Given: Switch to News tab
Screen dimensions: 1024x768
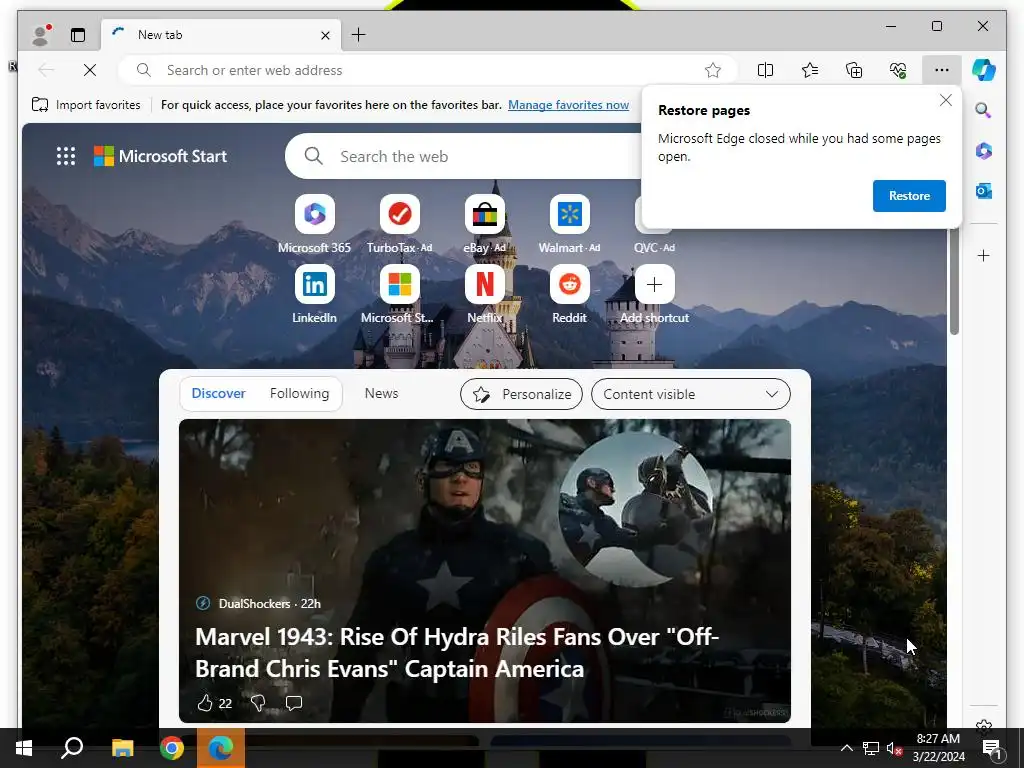Looking at the screenshot, I should [x=381, y=393].
